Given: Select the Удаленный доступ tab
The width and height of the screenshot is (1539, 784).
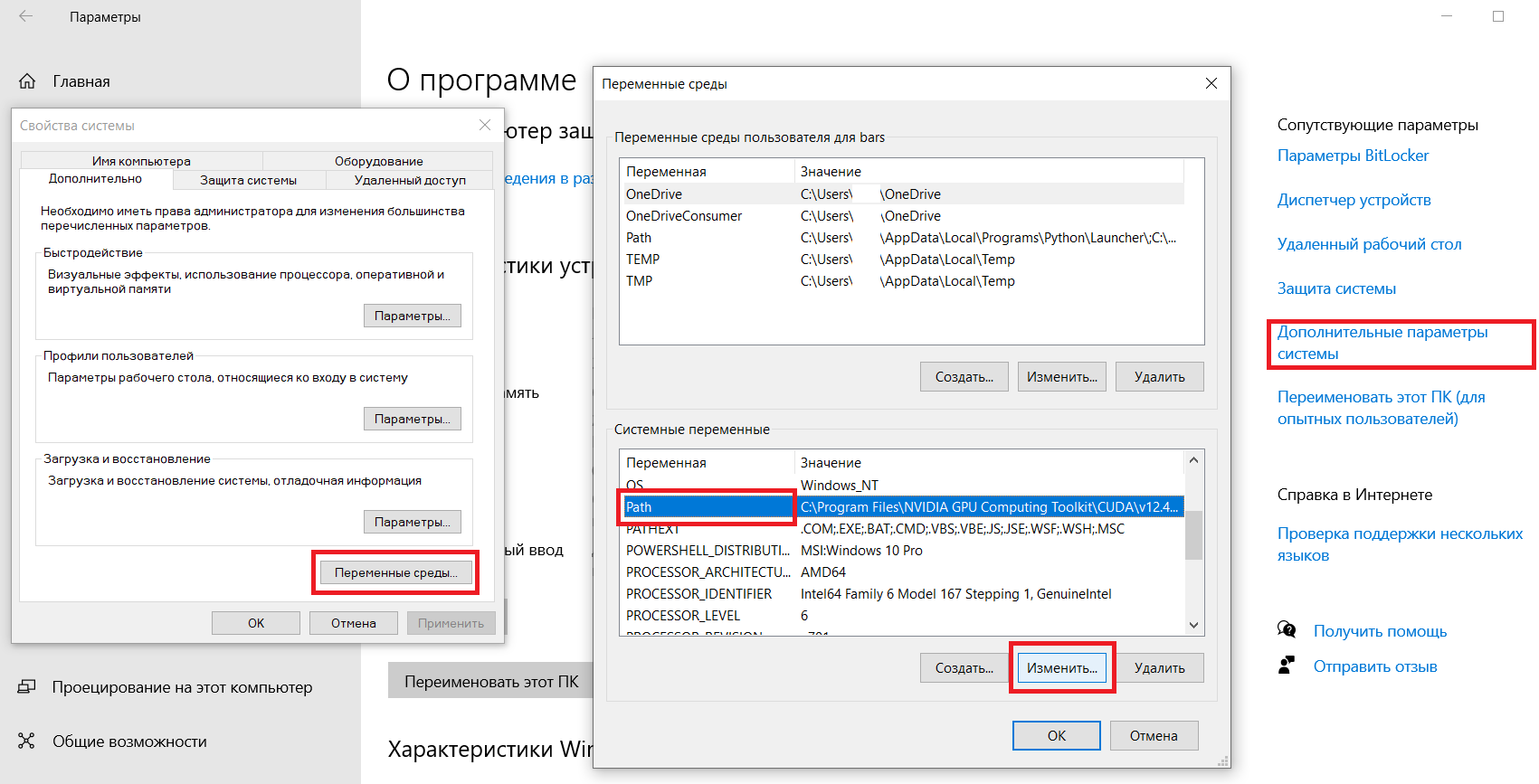Looking at the screenshot, I should [x=410, y=180].
